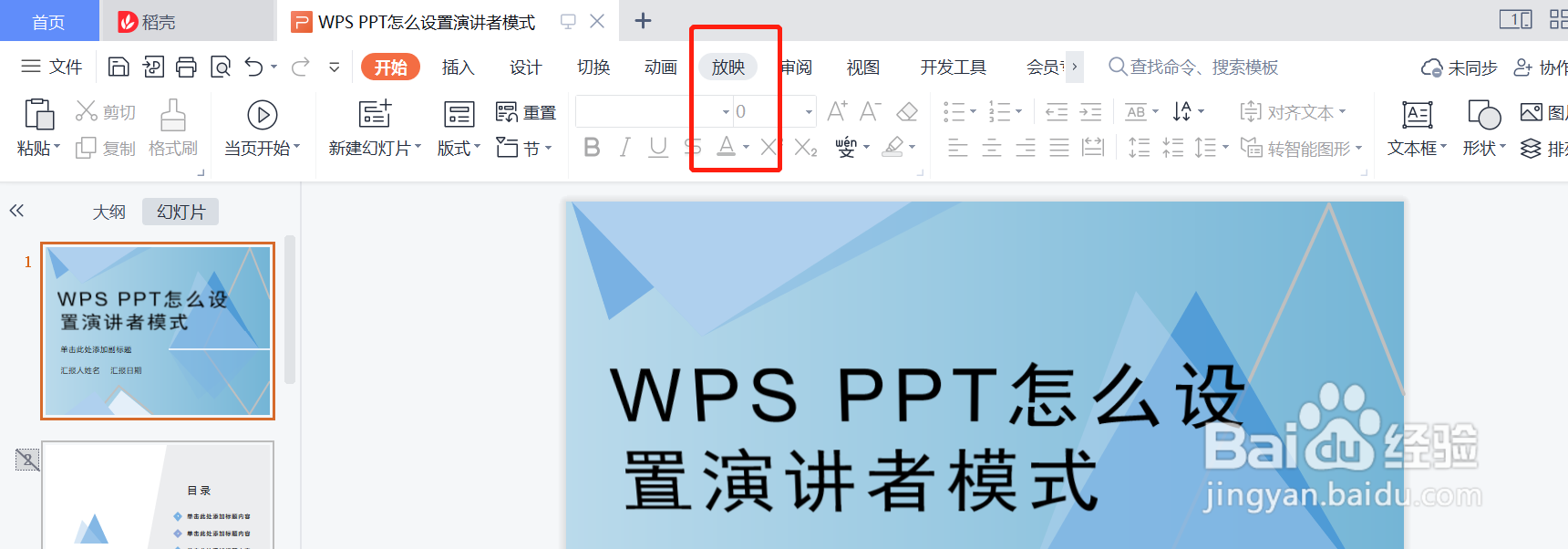The width and height of the screenshot is (1568, 549).
Task: Select slide 1 thumbnail
Action: 158,331
